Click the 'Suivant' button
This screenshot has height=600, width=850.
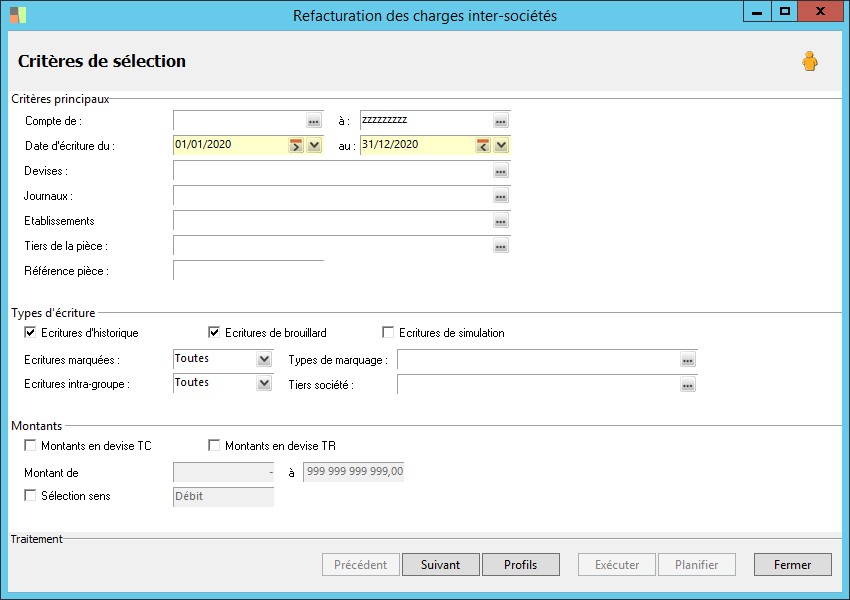[440, 565]
